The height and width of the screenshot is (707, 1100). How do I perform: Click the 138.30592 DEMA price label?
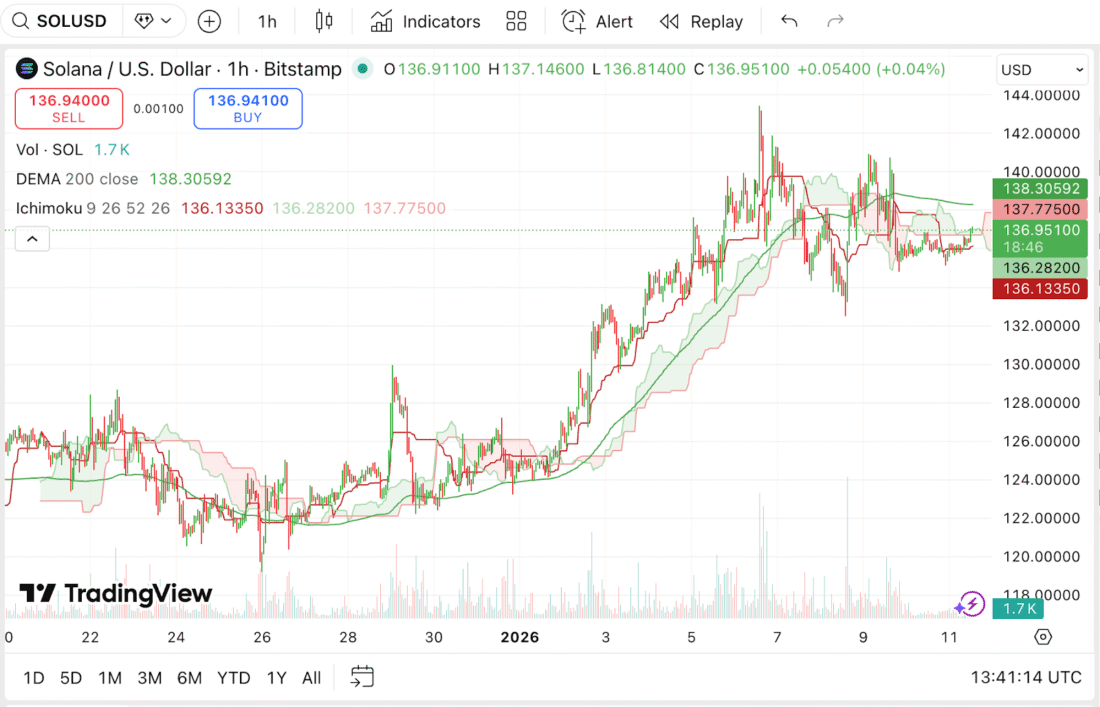tap(1040, 189)
